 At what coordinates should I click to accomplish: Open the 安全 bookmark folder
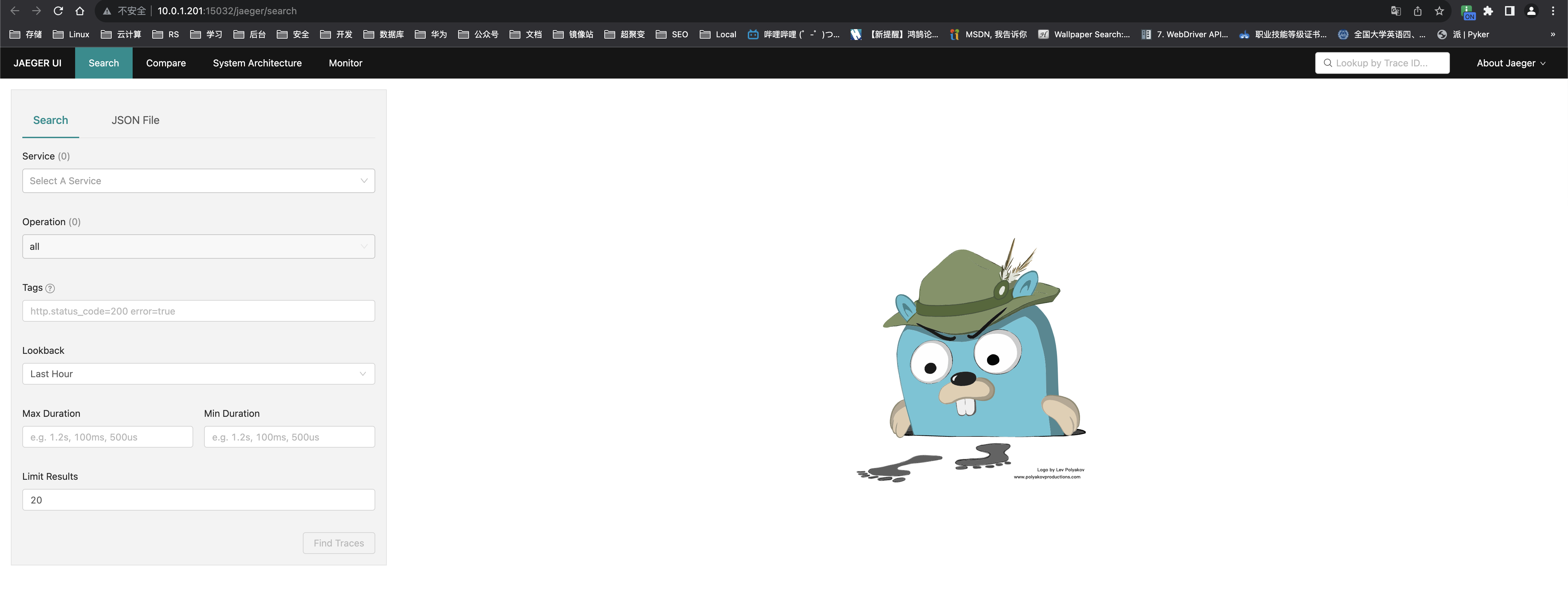point(293,34)
